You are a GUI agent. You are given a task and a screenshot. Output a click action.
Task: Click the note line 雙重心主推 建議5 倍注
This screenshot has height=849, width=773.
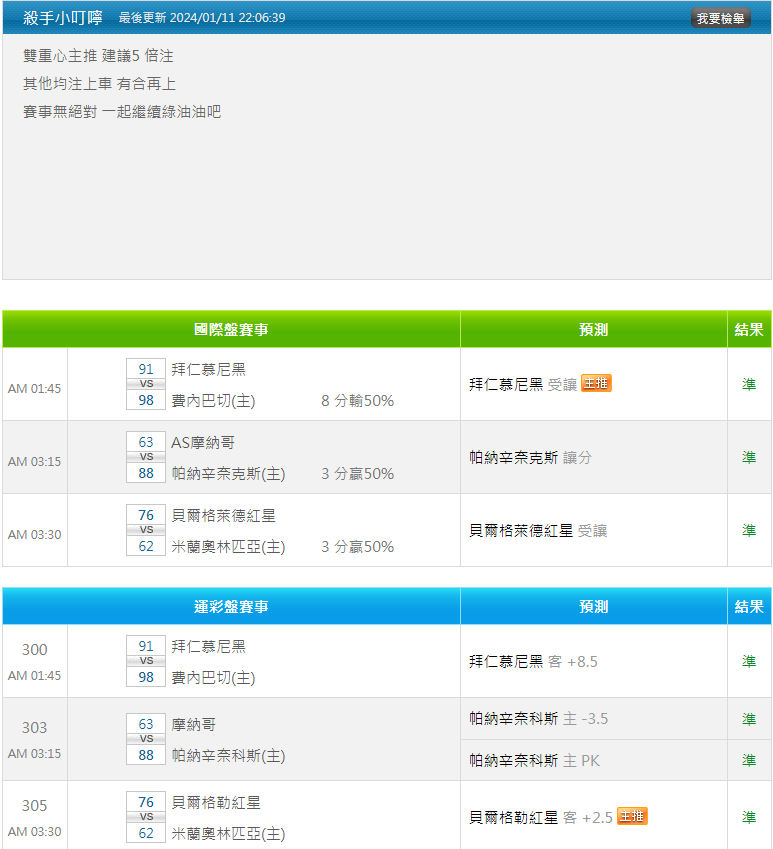tap(98, 56)
